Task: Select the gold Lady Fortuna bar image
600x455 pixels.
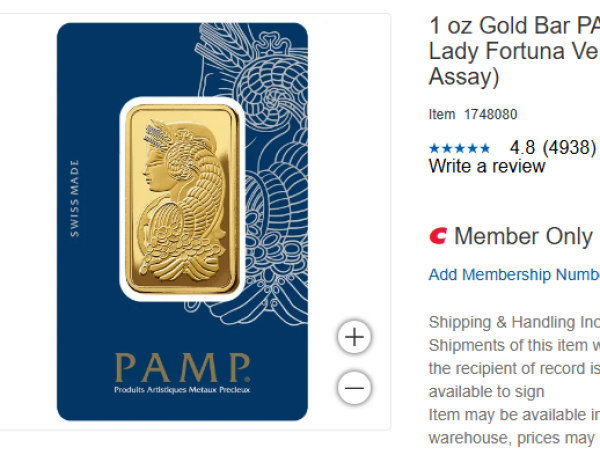Action: tap(182, 199)
